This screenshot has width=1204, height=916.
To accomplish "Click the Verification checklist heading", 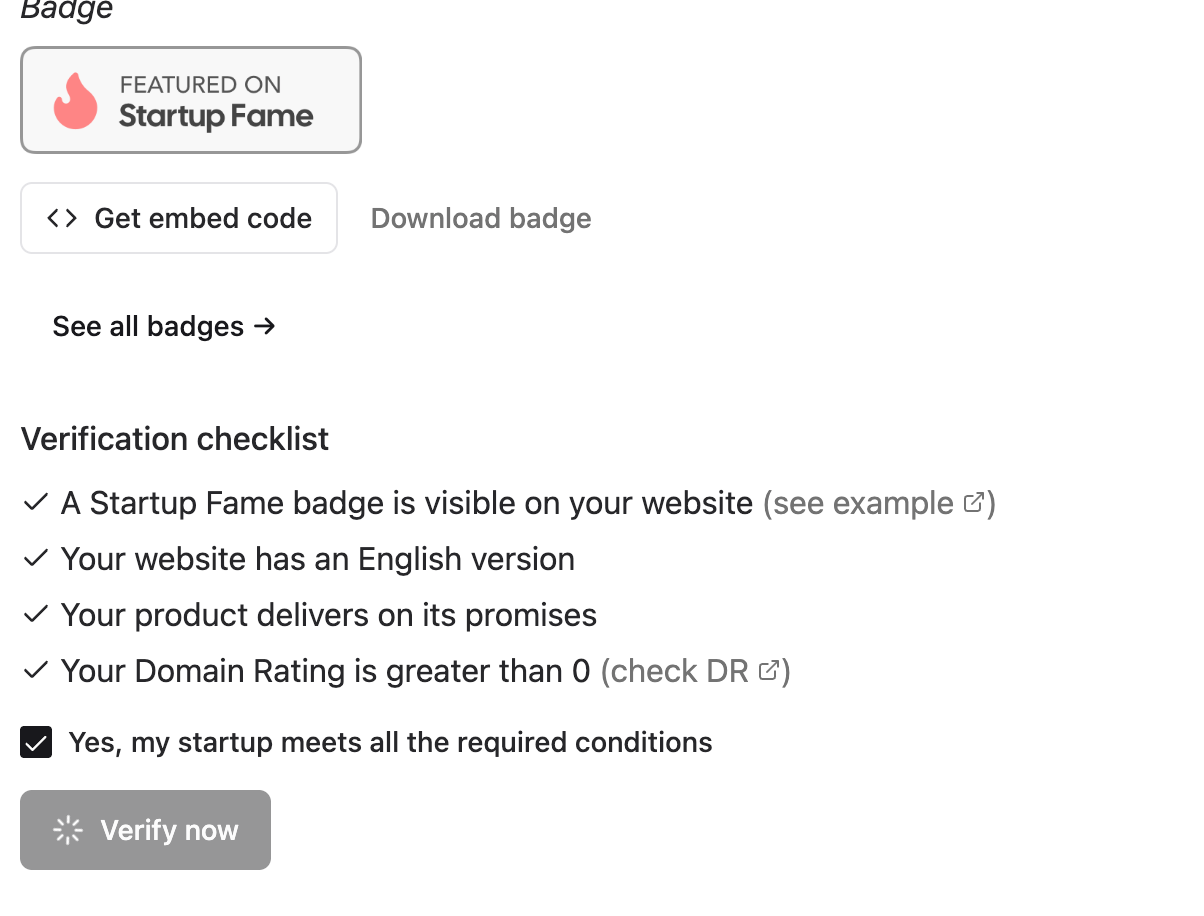I will coord(175,439).
